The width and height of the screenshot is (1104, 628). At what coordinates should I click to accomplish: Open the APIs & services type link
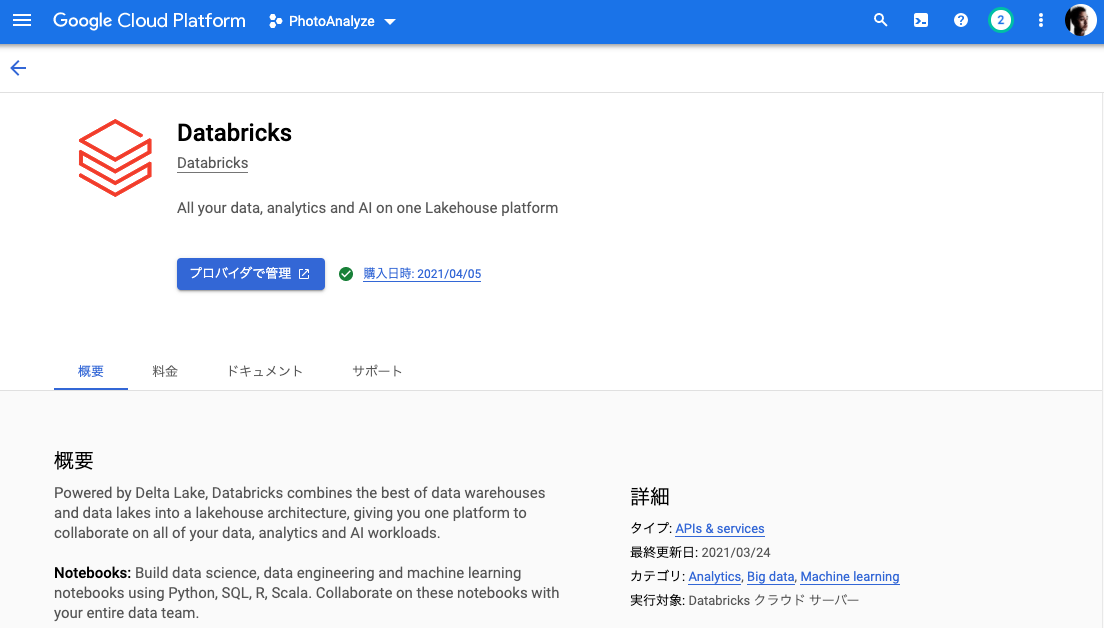(720, 529)
